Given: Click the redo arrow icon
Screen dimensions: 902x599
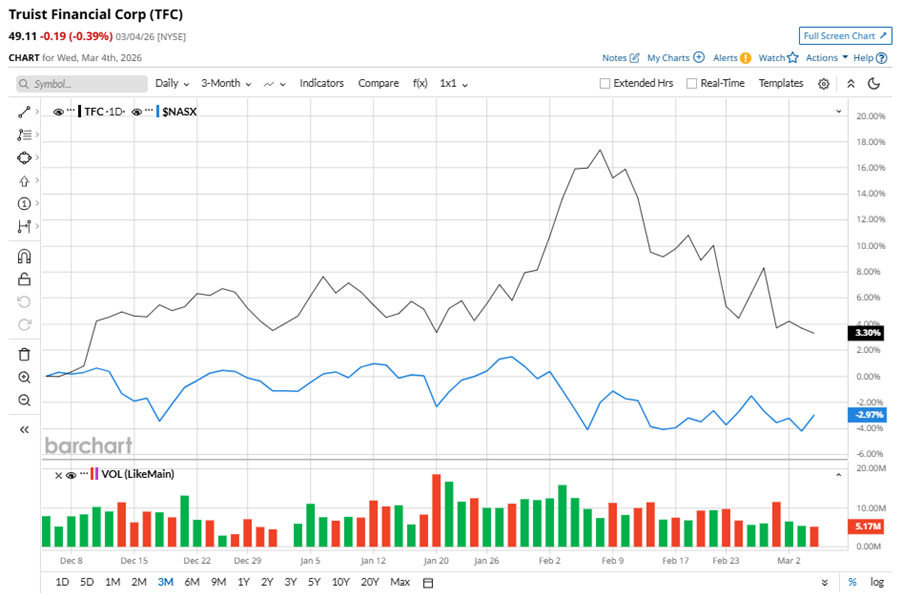Looking at the screenshot, I should pyautogui.click(x=24, y=325).
